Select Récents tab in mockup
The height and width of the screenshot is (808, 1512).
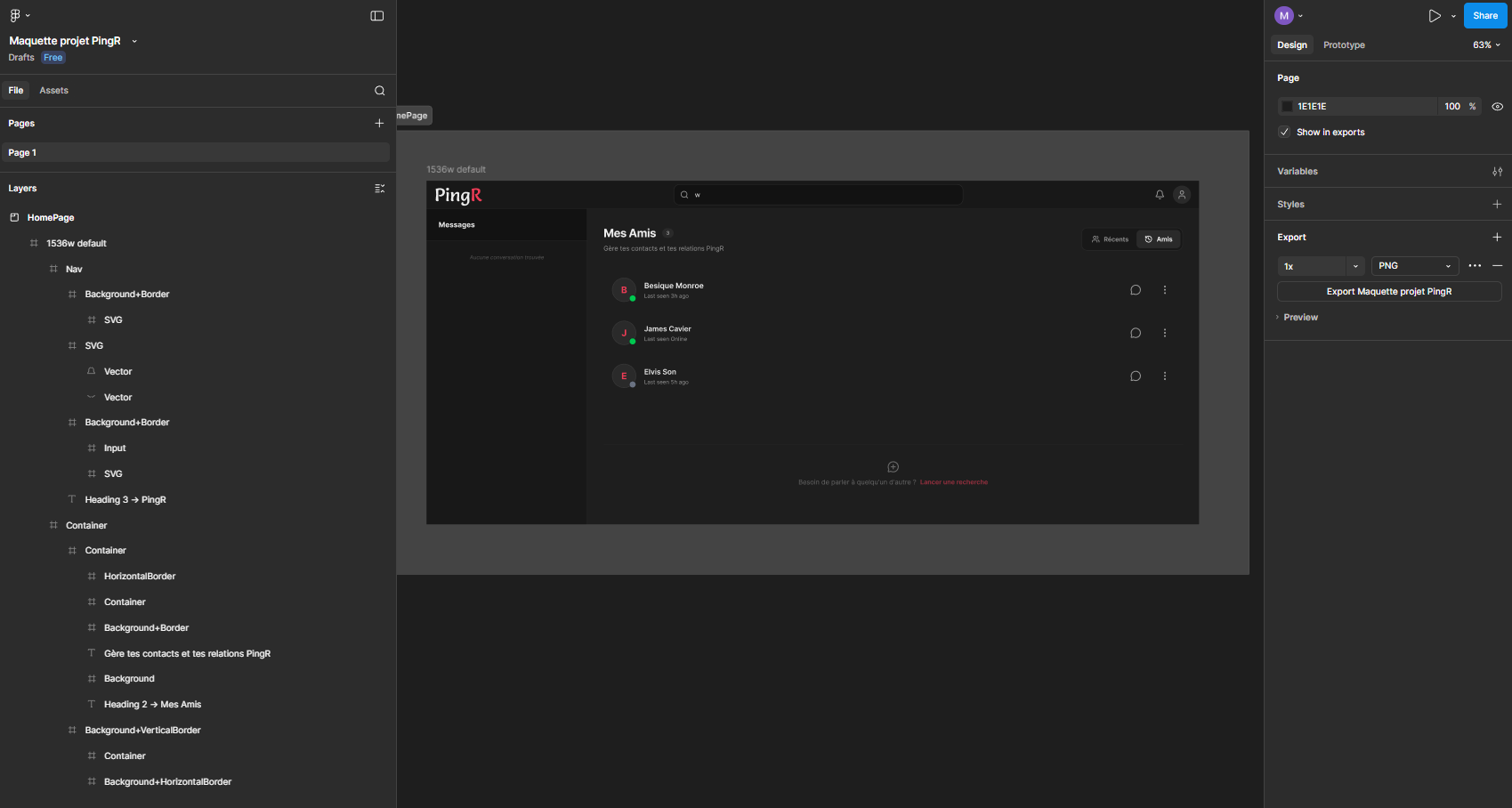tap(1110, 239)
